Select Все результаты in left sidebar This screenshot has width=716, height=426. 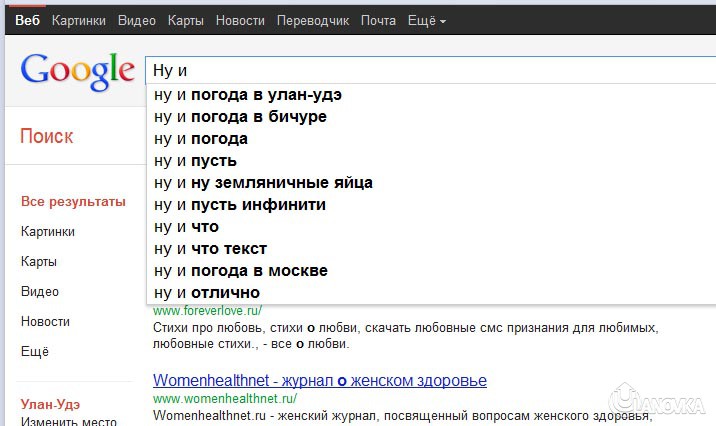pyautogui.click(x=73, y=201)
